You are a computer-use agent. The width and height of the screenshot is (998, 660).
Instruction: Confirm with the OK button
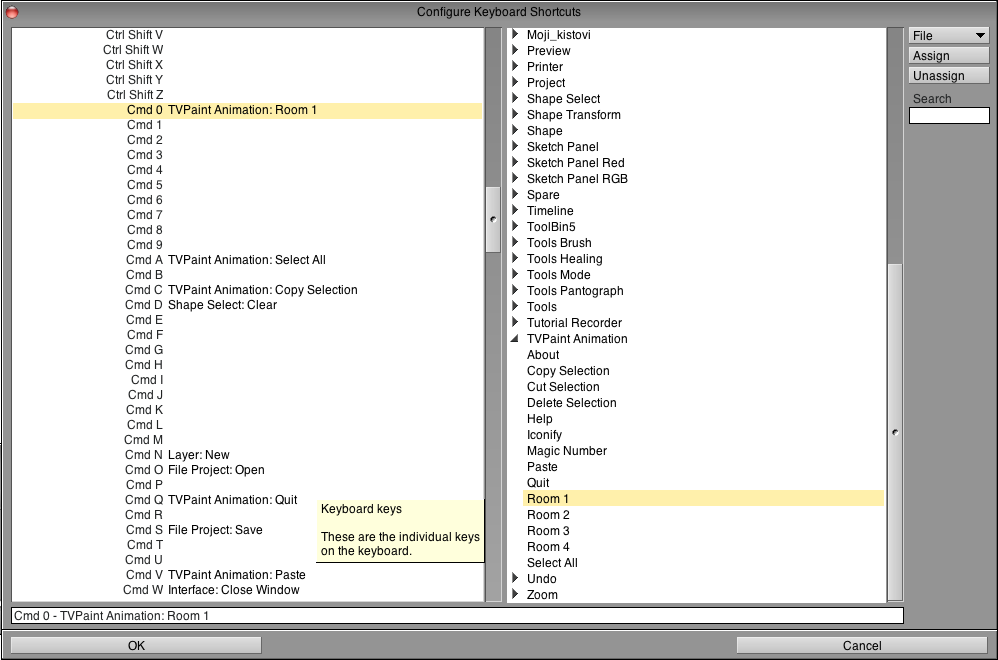[x=136, y=645]
